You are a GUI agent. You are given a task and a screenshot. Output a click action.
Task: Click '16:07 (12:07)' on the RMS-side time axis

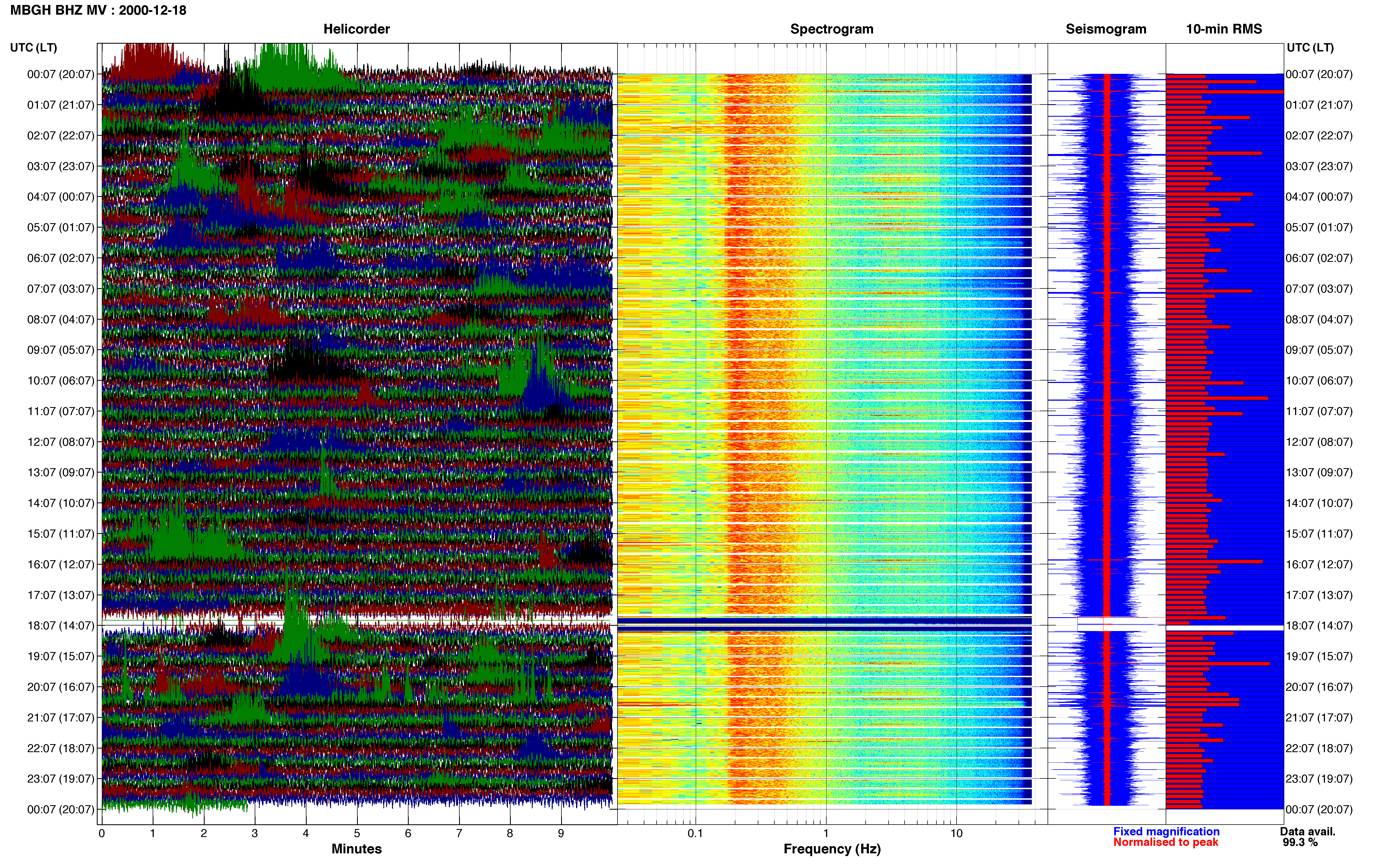1319,564
